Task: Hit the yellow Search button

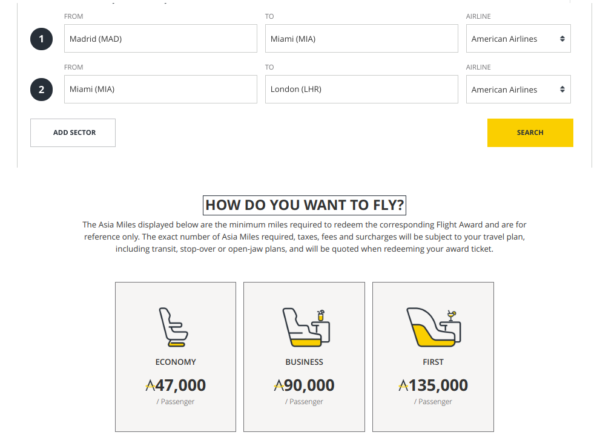Action: tap(530, 133)
